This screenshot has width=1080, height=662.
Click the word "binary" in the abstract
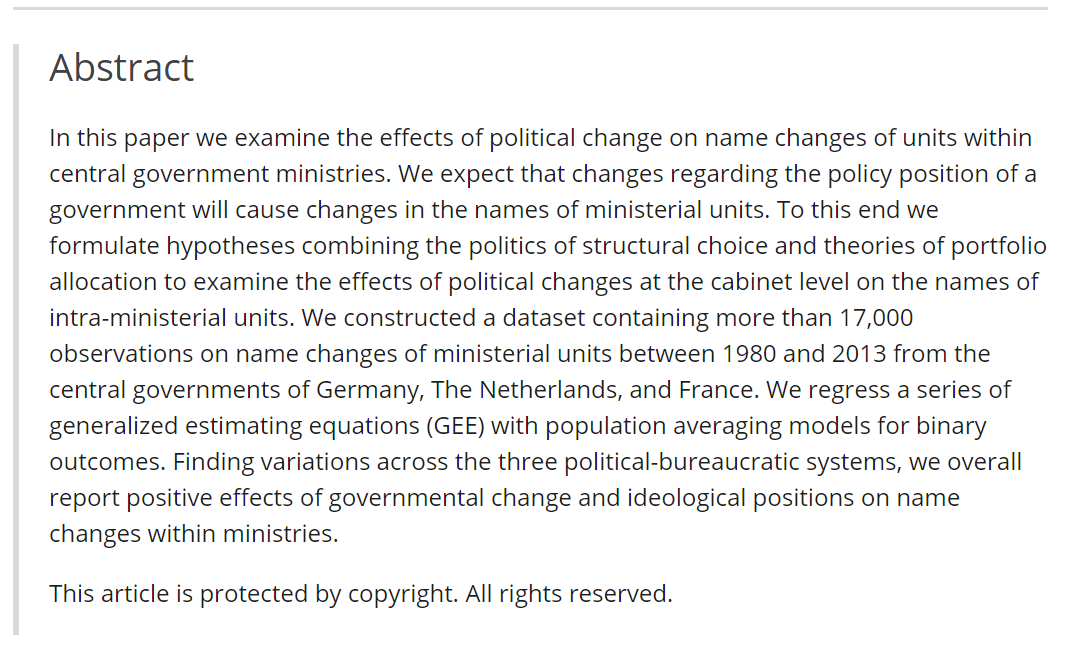(950, 426)
